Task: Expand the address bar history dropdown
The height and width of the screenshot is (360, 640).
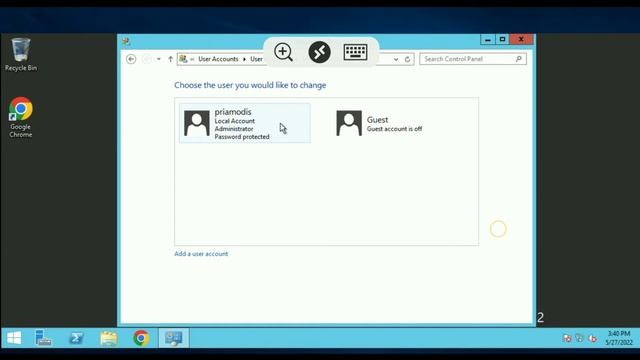Action: coord(396,59)
